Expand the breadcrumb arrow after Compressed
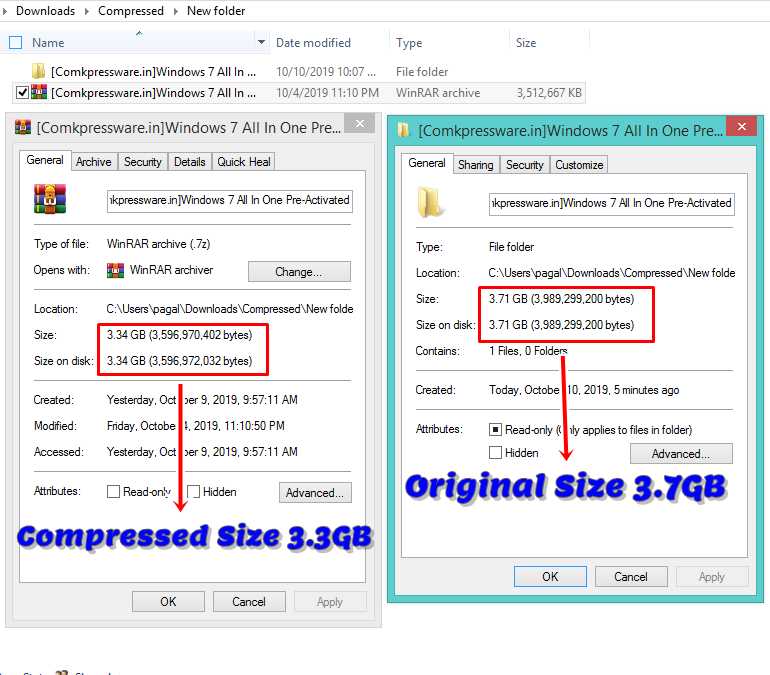The height and width of the screenshot is (675, 770). (176, 11)
